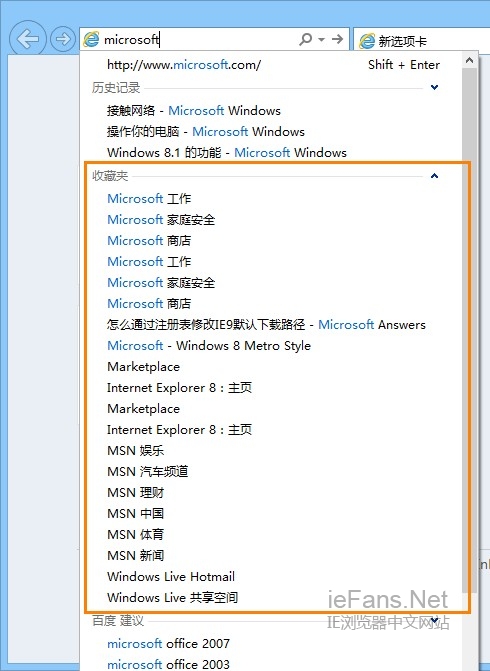Click the Forward navigation arrow button
Screen dimensions: 490x671
point(63,40)
